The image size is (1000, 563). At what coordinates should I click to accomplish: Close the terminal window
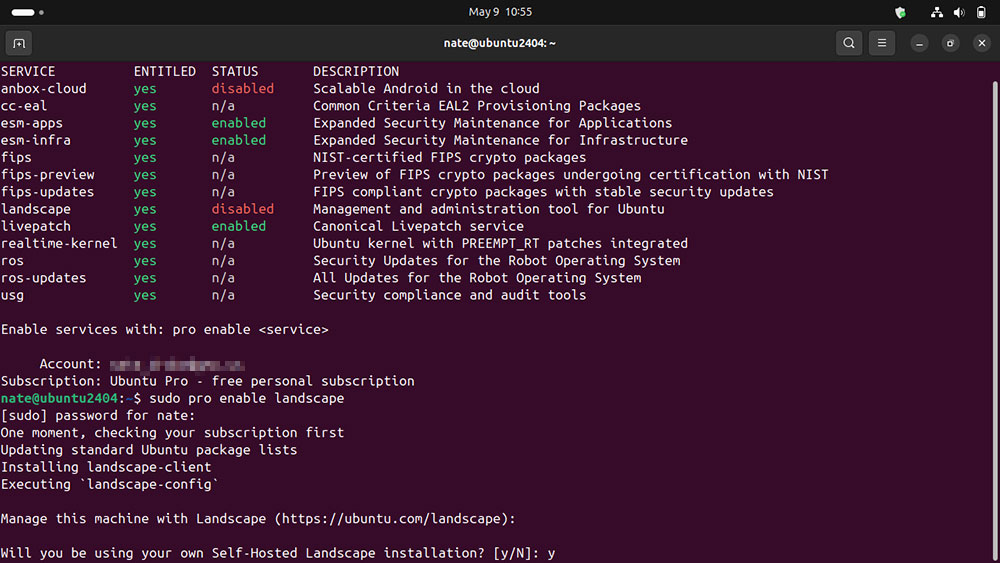pyautogui.click(x=982, y=43)
